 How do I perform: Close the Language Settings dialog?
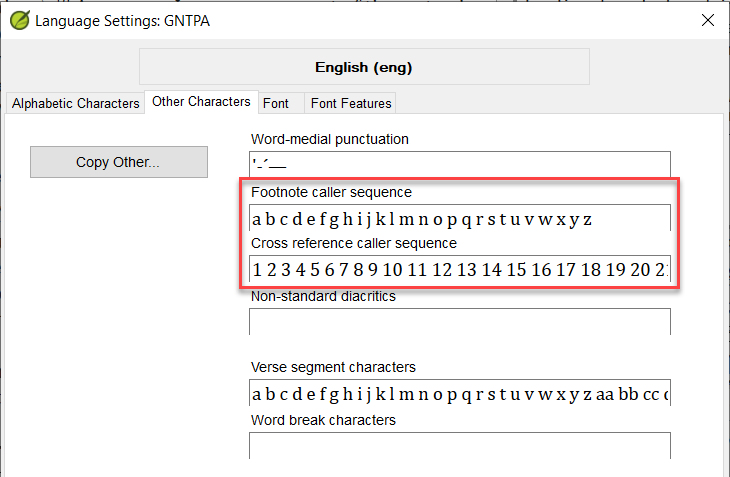pyautogui.click(x=708, y=20)
